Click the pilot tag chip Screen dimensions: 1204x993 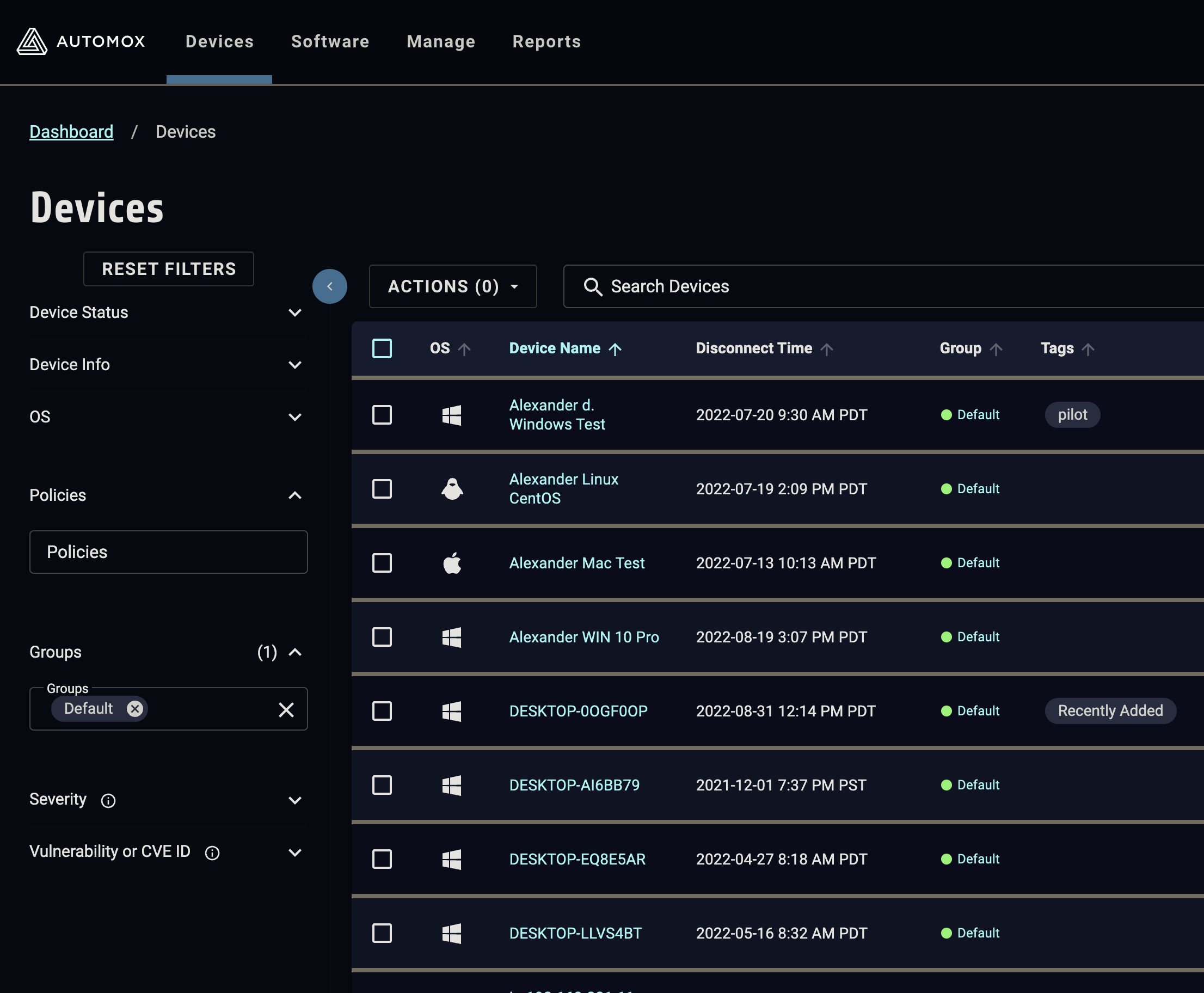(x=1072, y=415)
